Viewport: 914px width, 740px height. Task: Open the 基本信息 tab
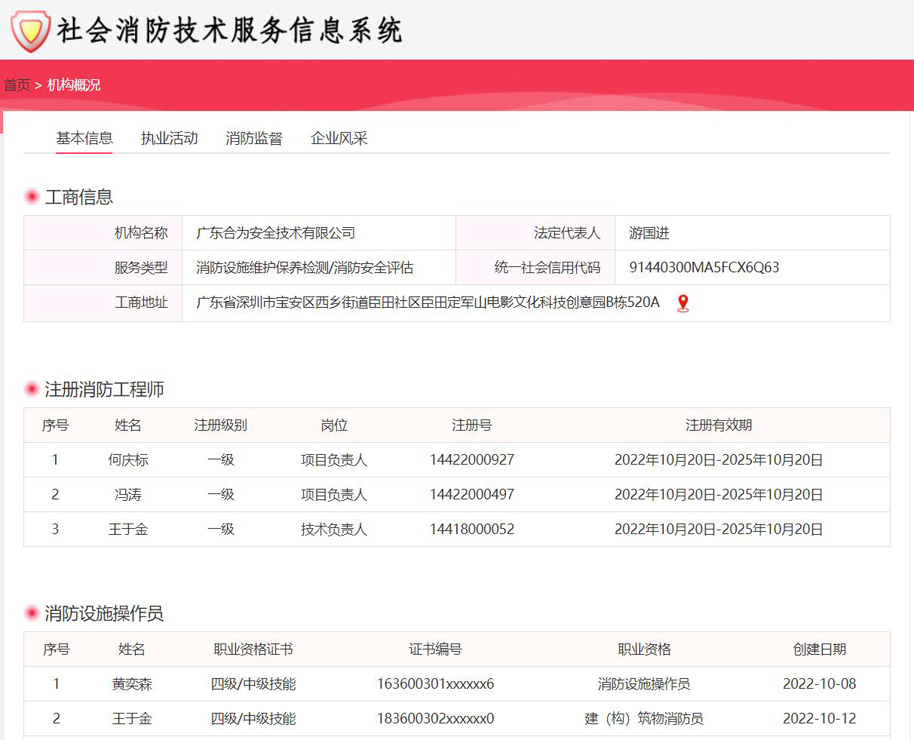(84, 138)
